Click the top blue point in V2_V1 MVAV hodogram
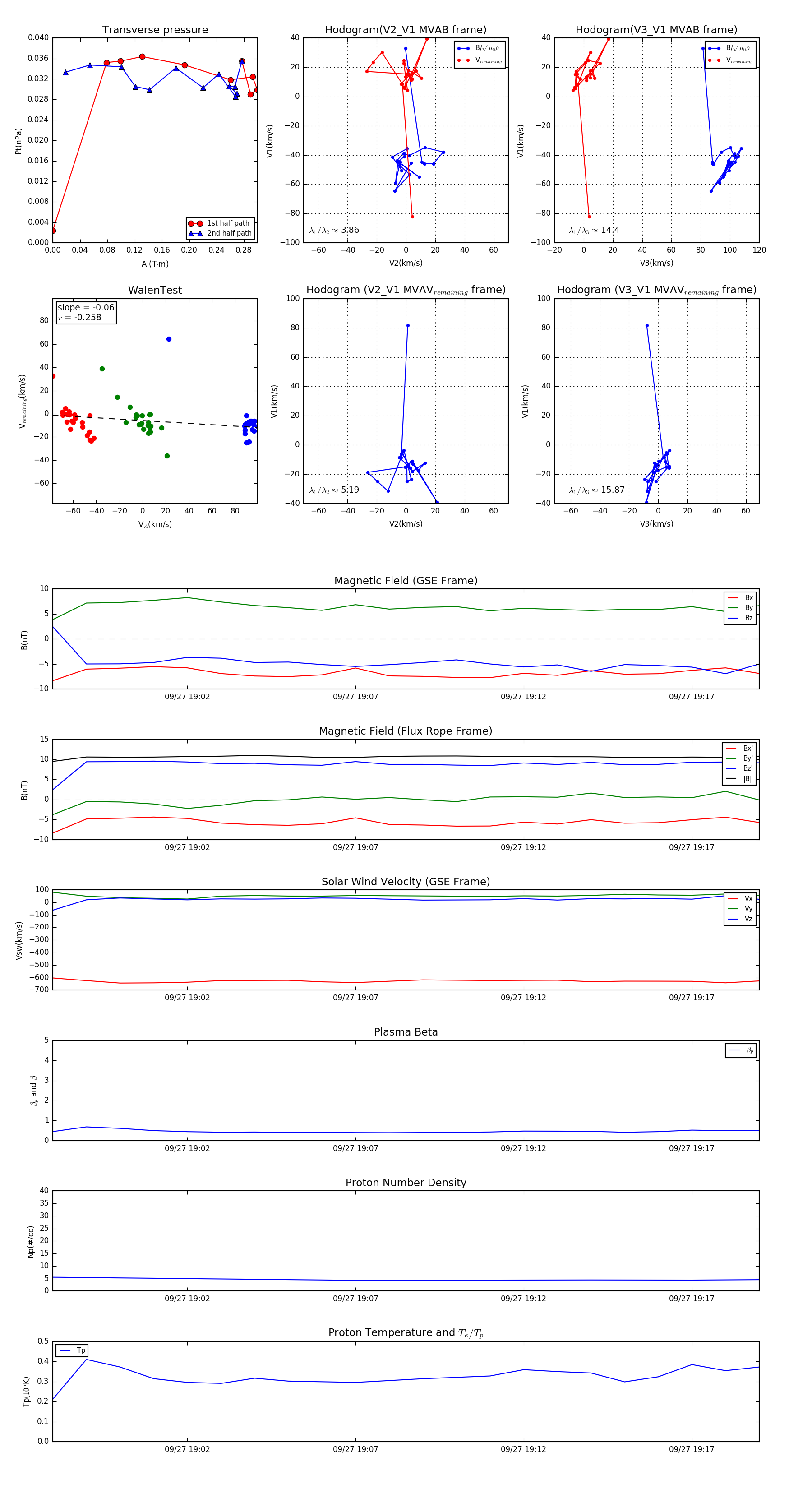The height and width of the screenshot is (1489, 812). coord(407,326)
